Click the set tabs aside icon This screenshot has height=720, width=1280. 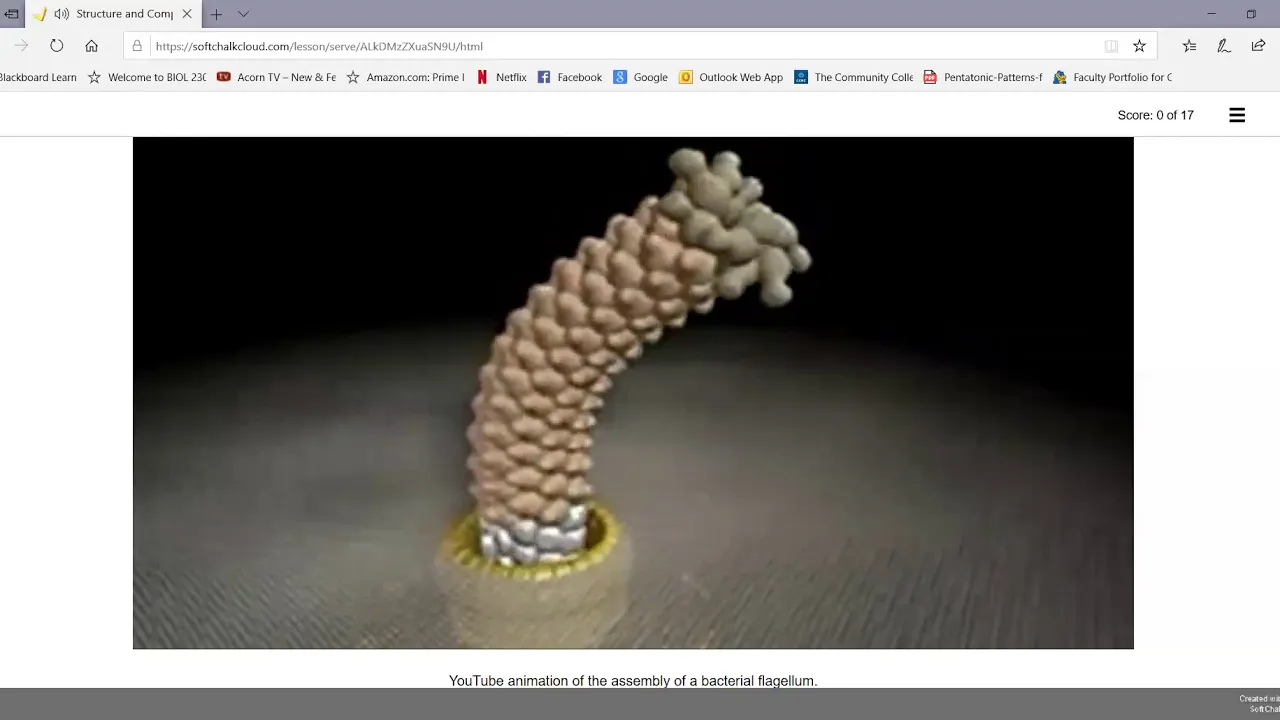pyautogui.click(x=11, y=14)
